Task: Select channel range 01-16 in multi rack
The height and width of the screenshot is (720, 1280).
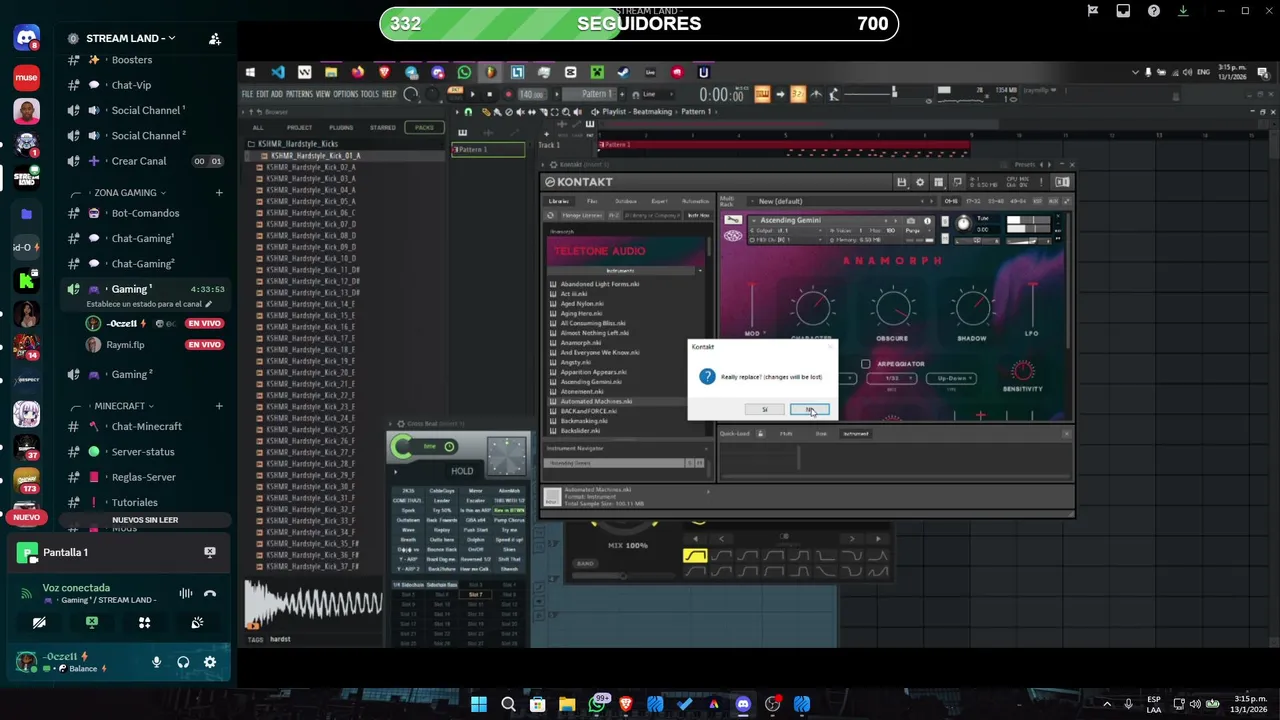Action: [950, 201]
